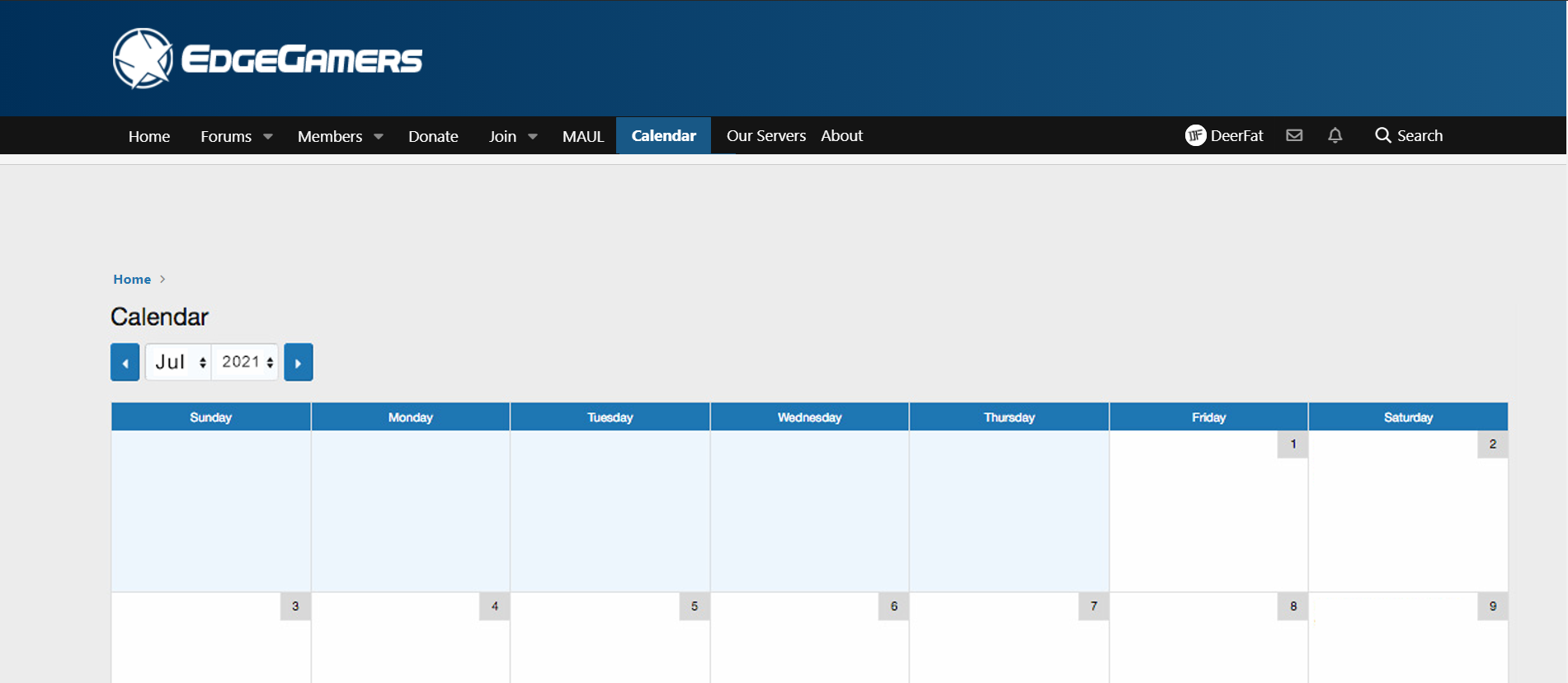Click the EdgeGamers star logo
This screenshot has width=1568, height=683.
coord(143,59)
